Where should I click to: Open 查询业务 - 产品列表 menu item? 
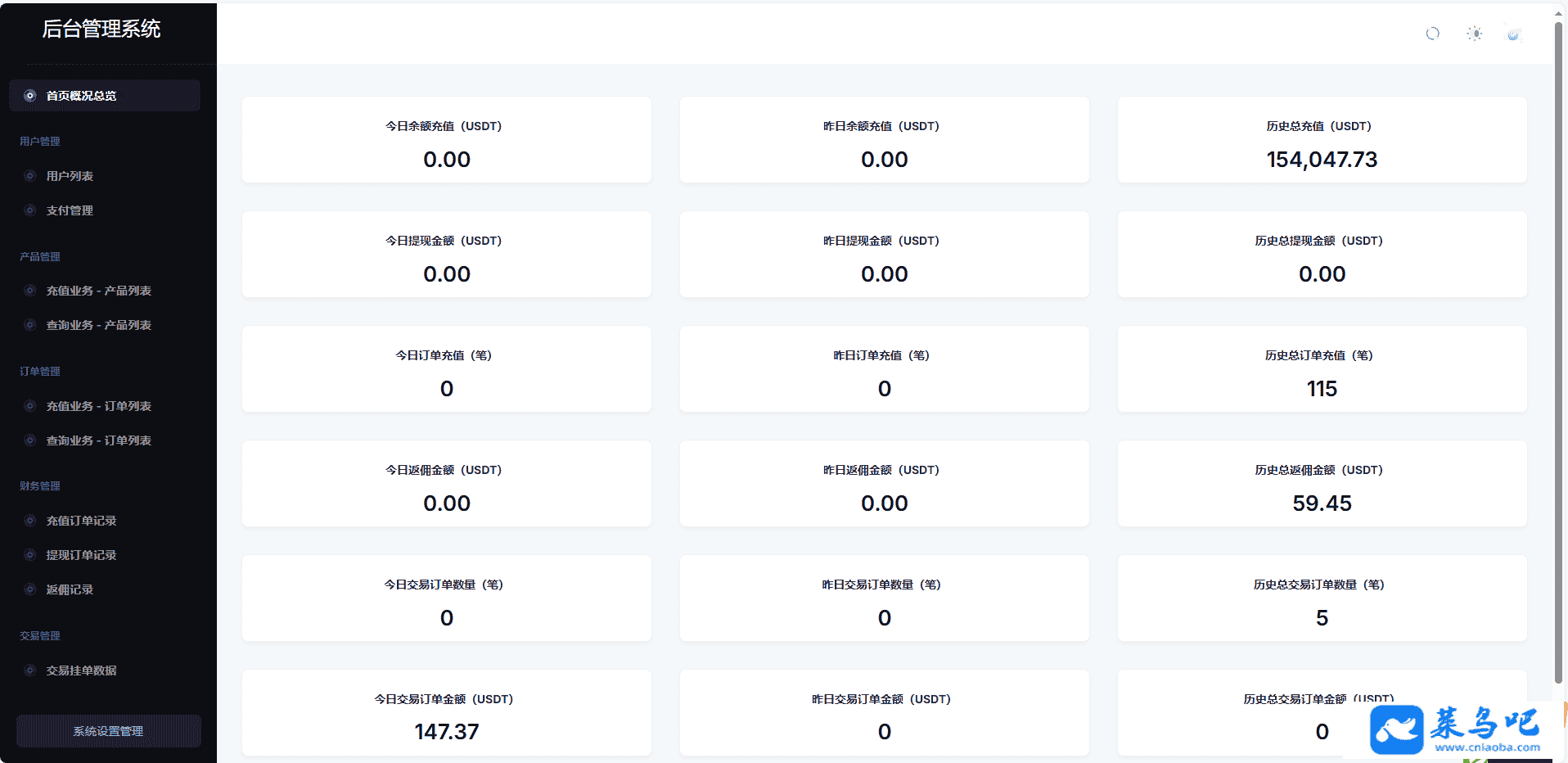pyautogui.click(x=98, y=325)
